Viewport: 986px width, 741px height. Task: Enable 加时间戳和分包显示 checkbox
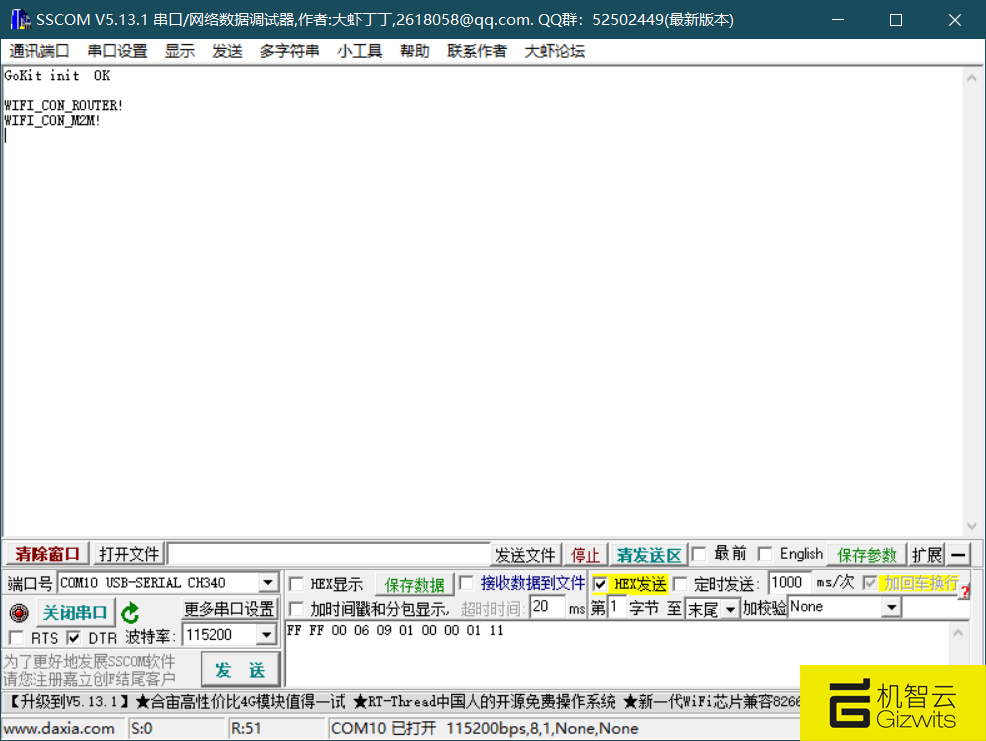pos(296,608)
